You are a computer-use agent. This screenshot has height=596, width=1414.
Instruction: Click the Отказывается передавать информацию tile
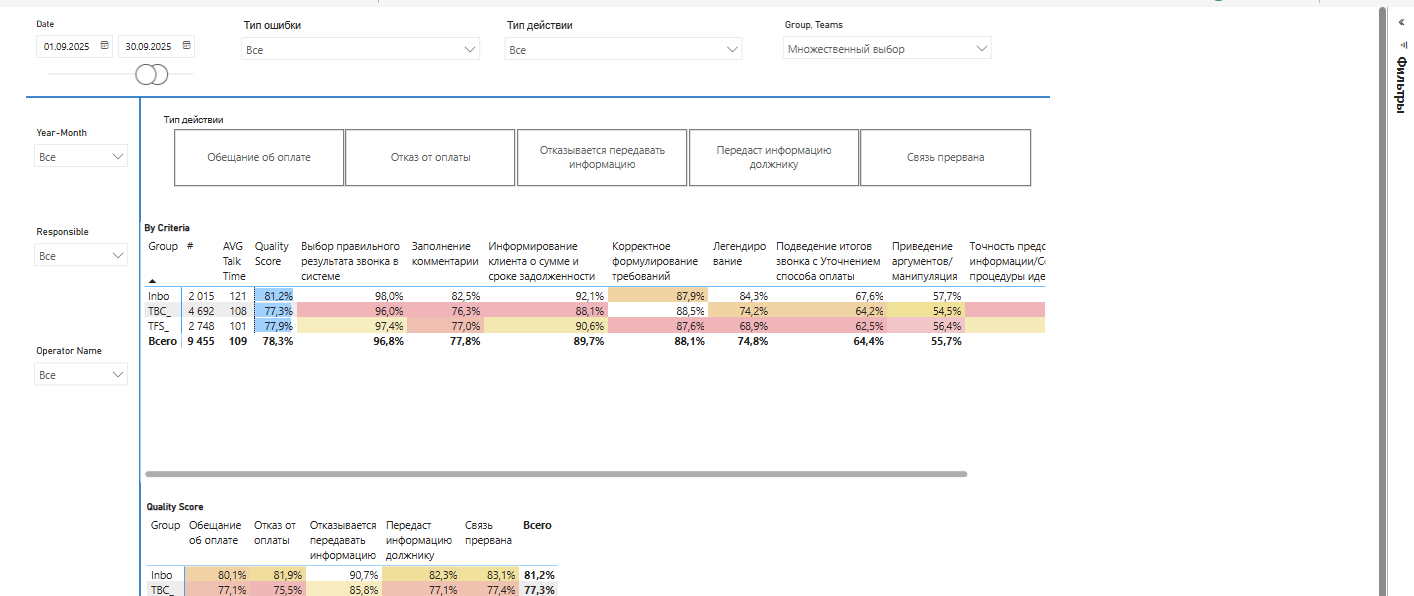(602, 157)
